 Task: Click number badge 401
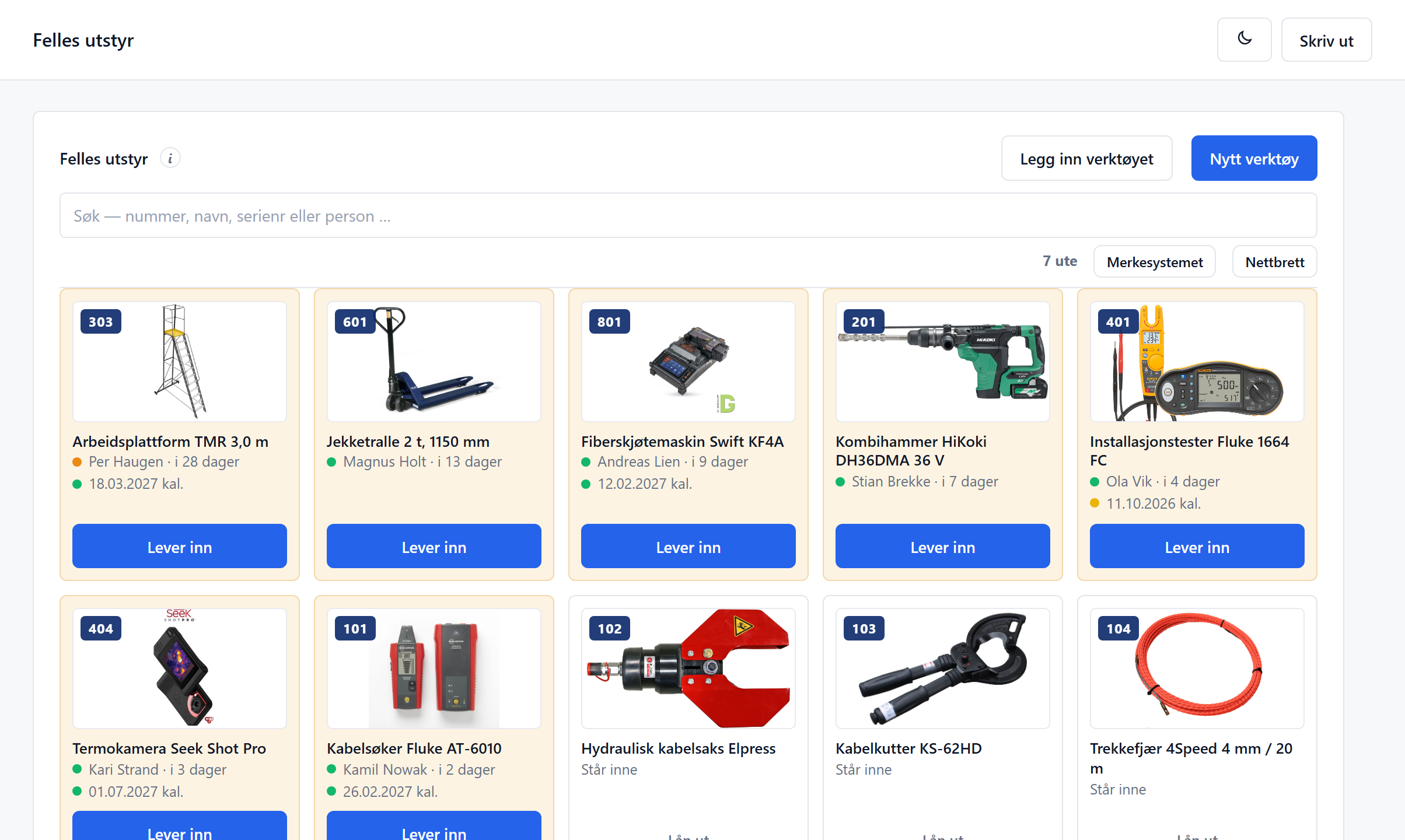[x=1119, y=321]
